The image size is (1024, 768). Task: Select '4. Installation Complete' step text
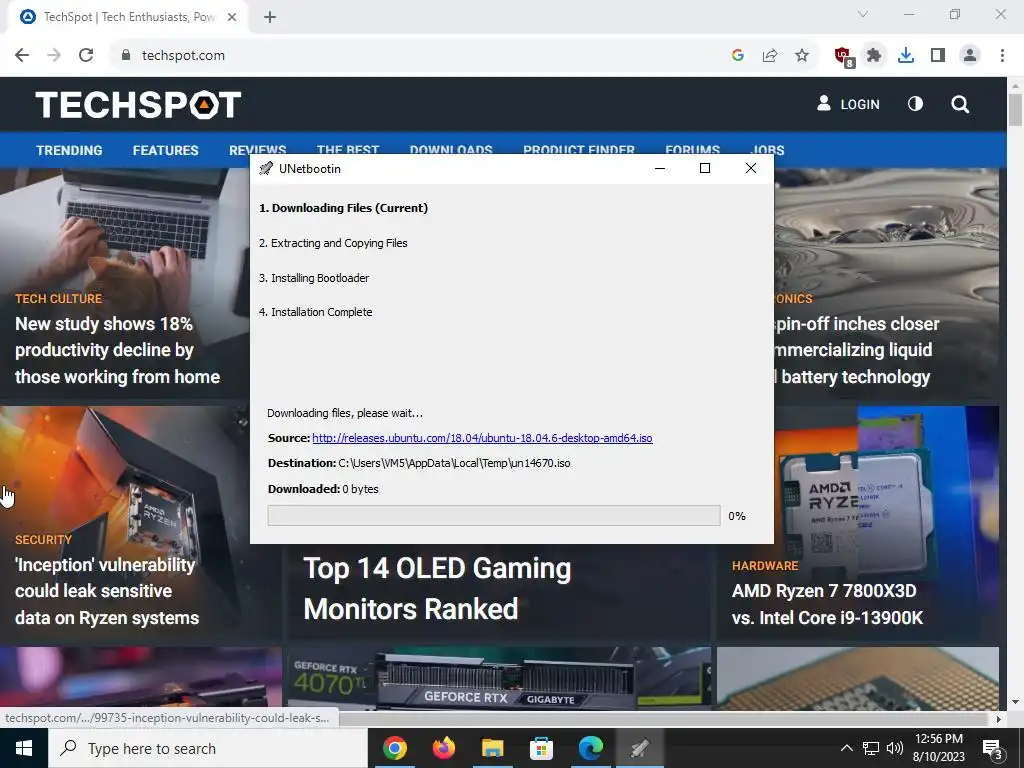(x=315, y=312)
